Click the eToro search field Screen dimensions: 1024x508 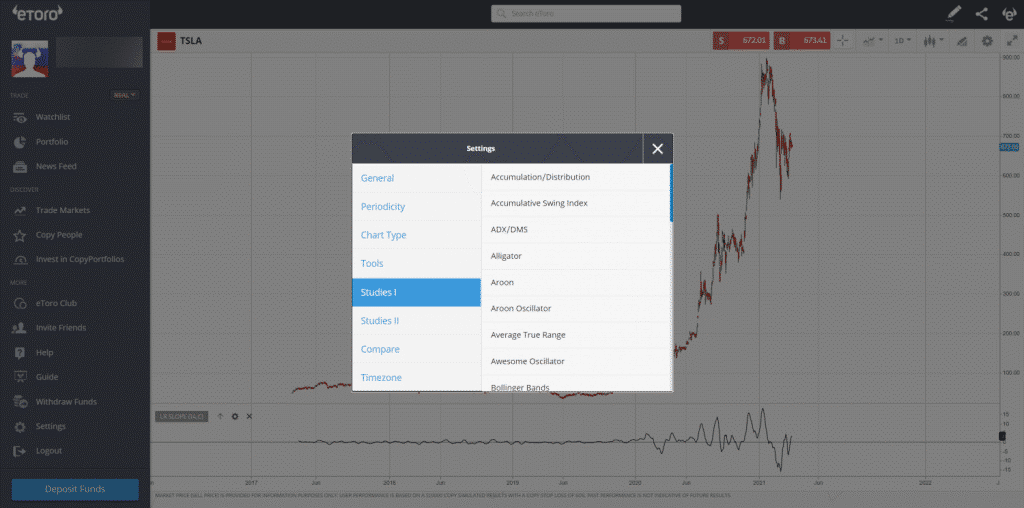click(x=586, y=14)
